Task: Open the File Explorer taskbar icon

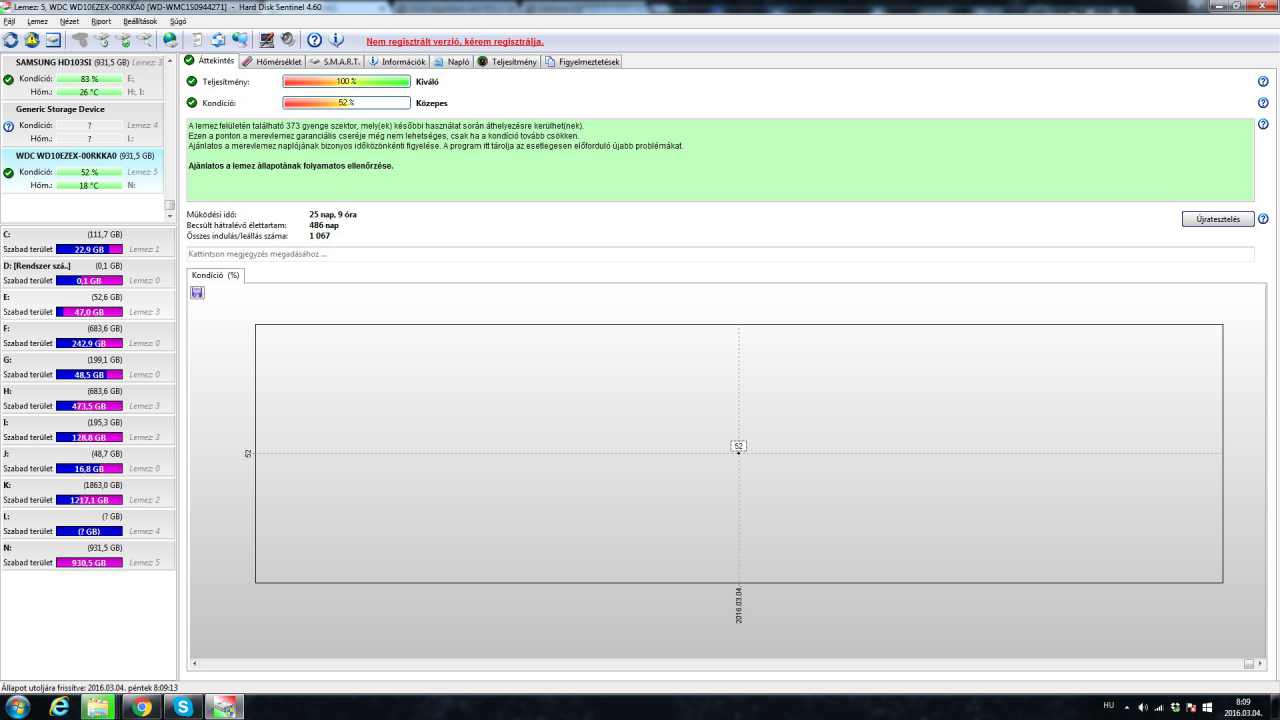Action: [99, 707]
